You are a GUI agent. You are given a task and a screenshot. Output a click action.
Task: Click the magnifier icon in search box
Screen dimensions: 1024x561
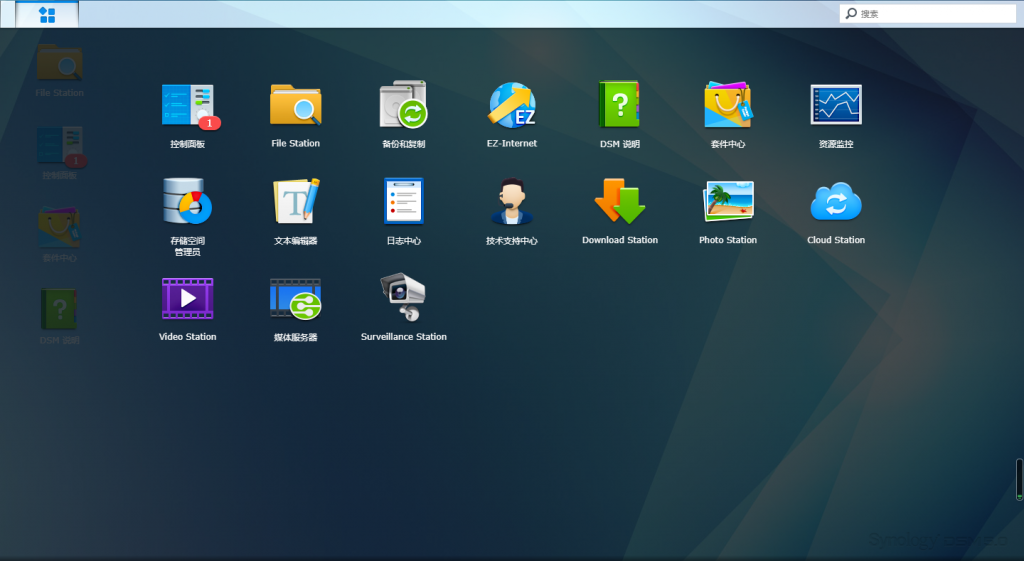[851, 13]
